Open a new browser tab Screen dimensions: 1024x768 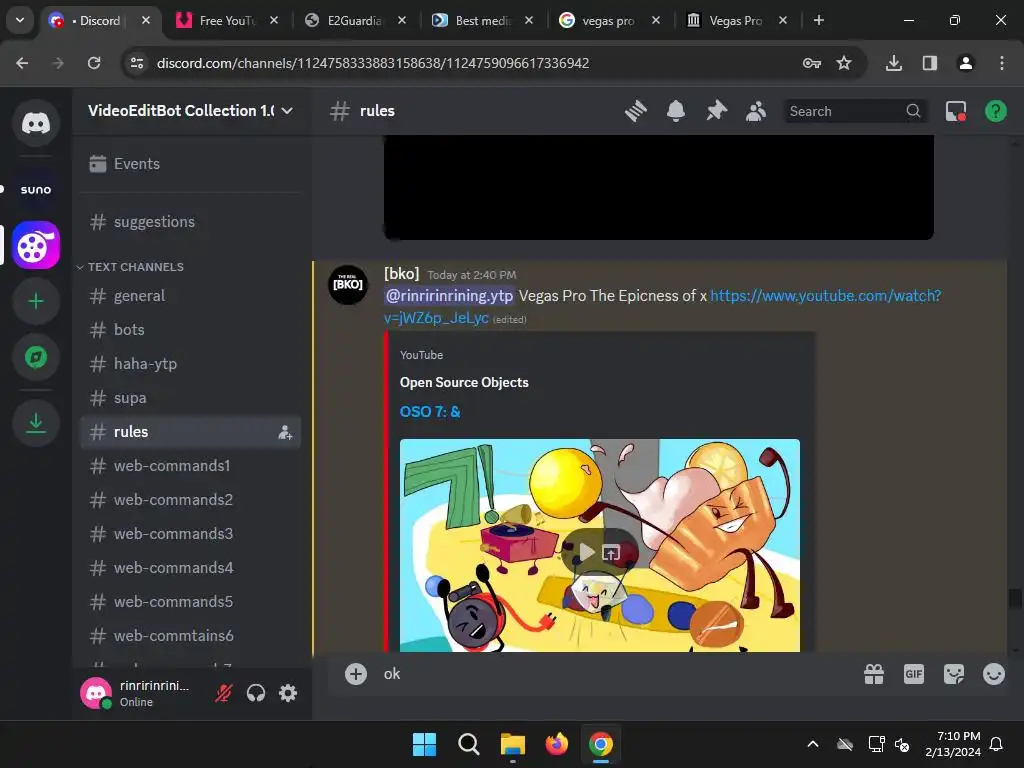[x=818, y=20]
